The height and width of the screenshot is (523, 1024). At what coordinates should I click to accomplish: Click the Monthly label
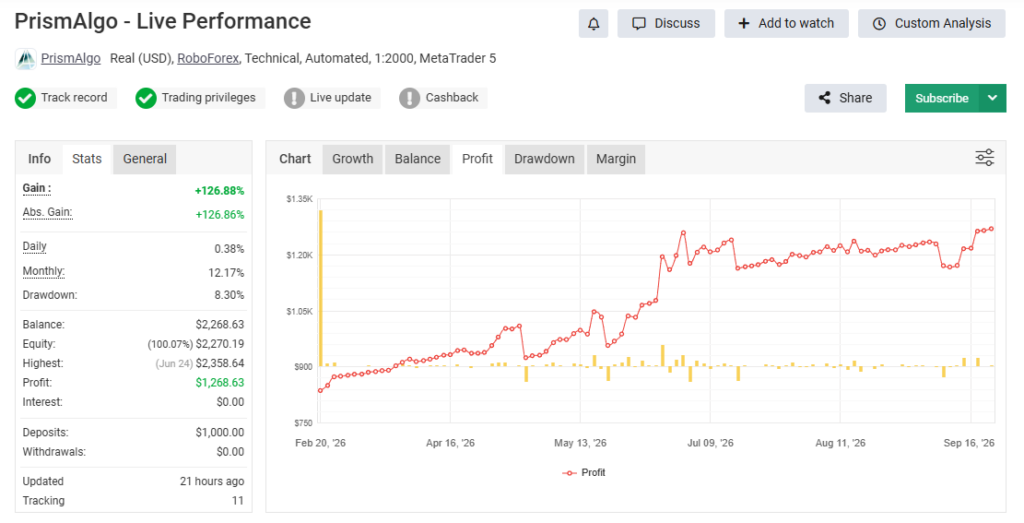(43, 271)
